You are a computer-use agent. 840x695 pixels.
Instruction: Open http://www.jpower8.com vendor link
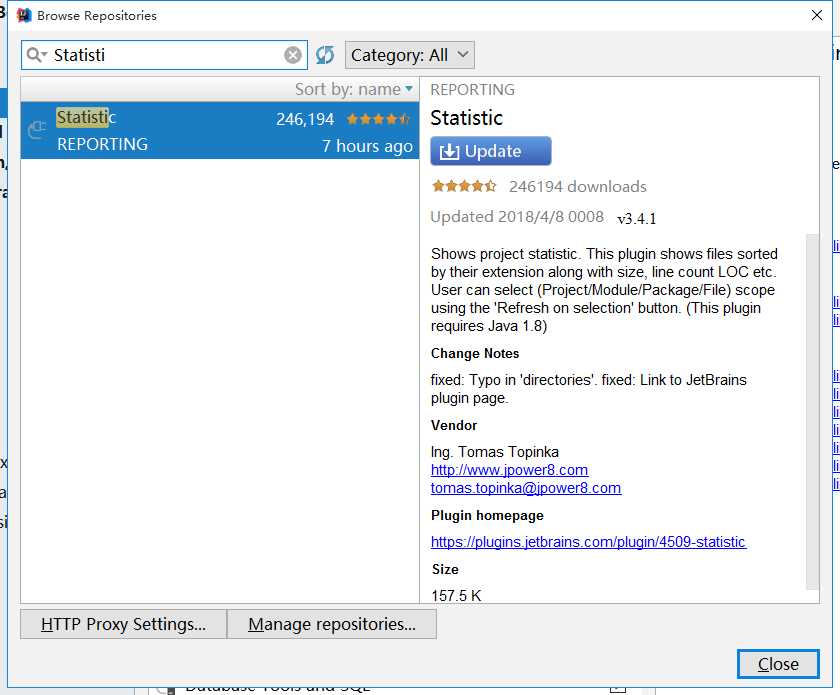[x=509, y=470]
